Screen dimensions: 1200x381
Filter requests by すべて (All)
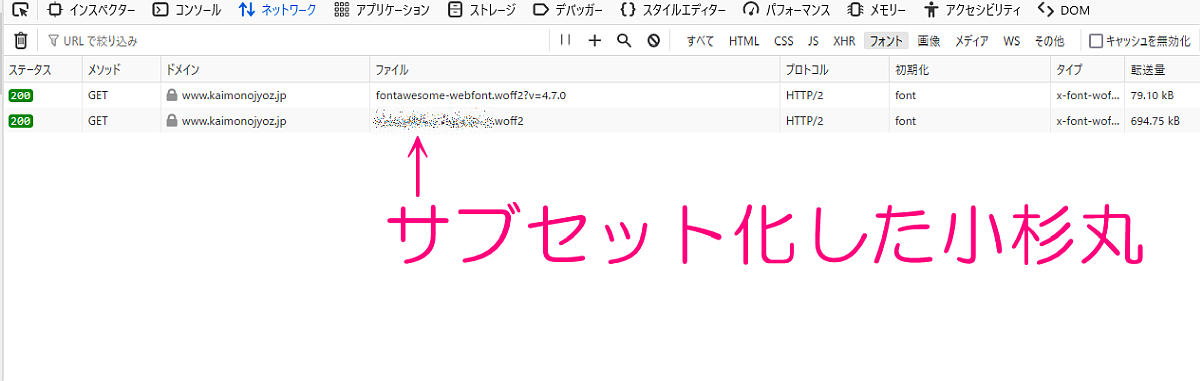coord(700,41)
